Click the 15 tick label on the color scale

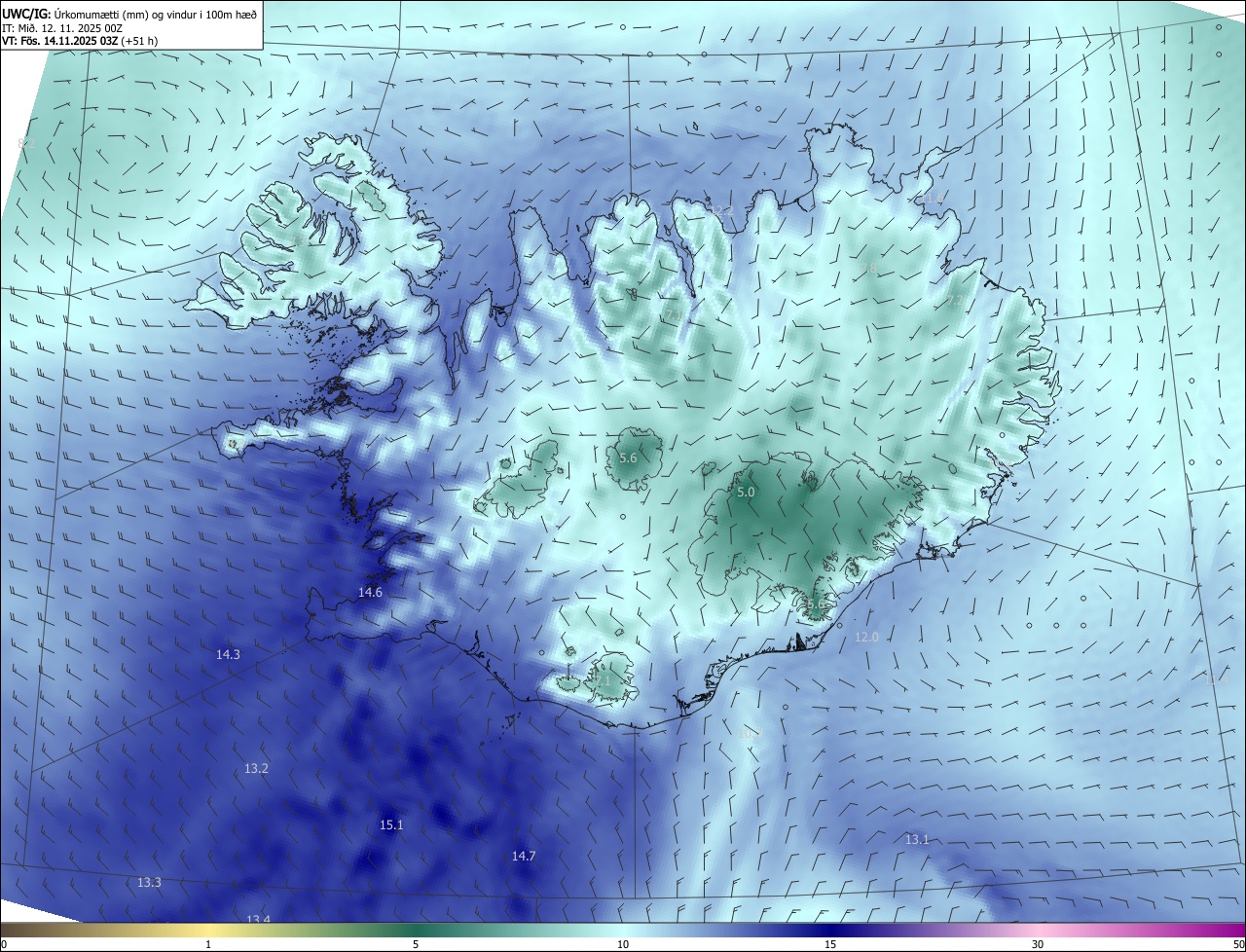pyautogui.click(x=830, y=945)
